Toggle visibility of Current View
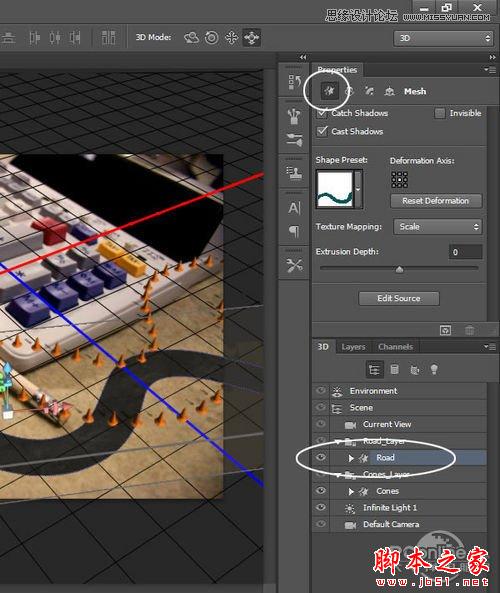Viewport: 500px width, 593px height. [321, 424]
